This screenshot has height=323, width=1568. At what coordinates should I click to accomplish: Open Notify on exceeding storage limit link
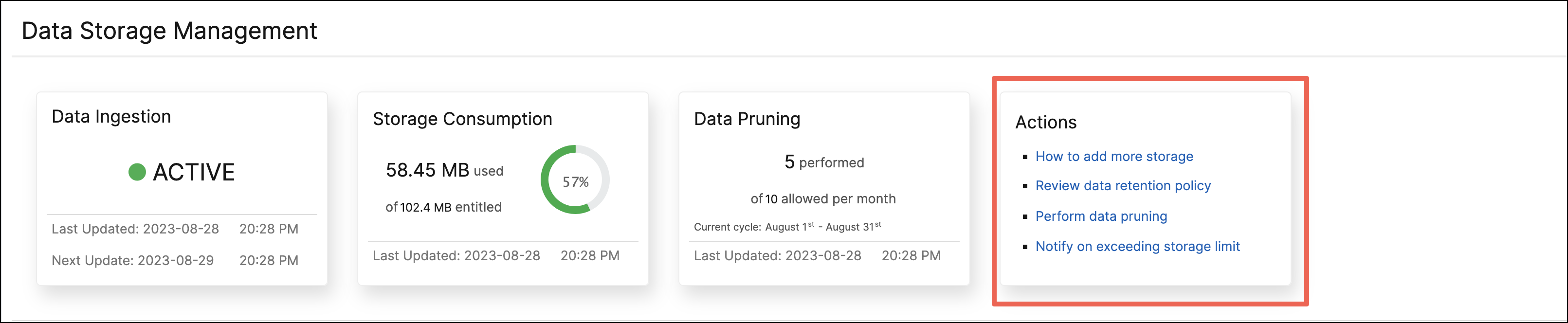(1138, 246)
